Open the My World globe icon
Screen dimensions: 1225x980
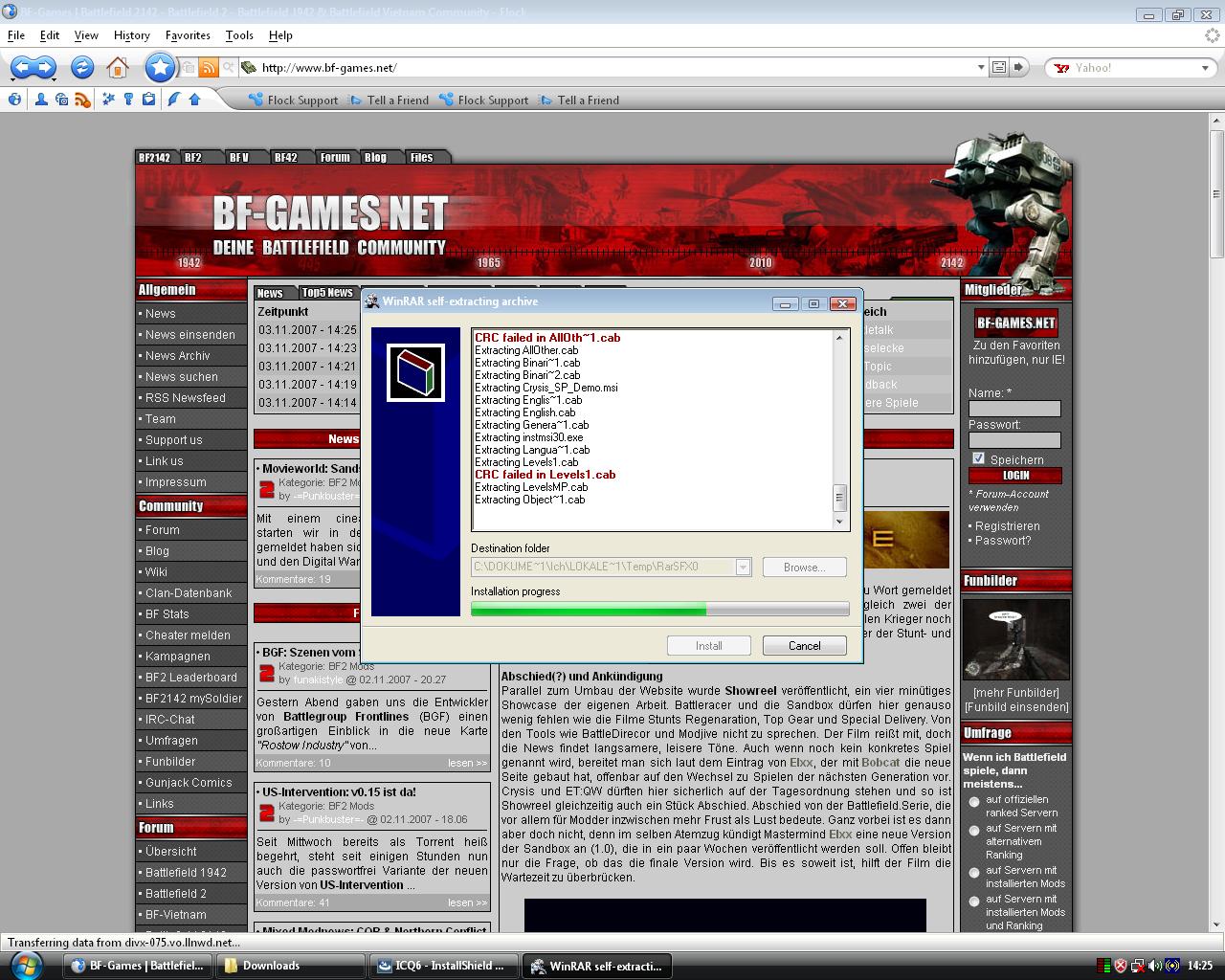[15, 100]
